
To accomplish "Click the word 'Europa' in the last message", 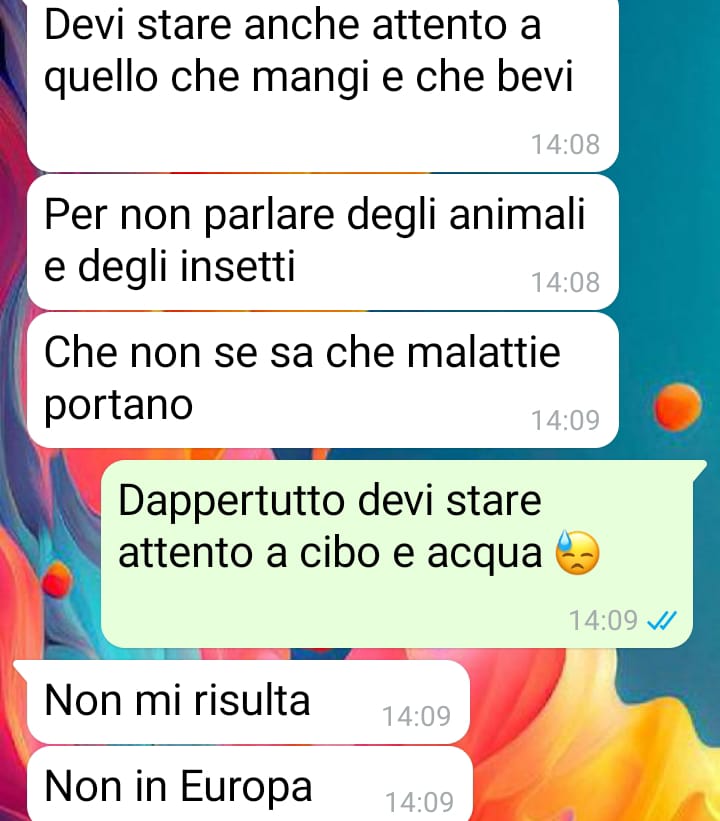I will coord(246,787).
